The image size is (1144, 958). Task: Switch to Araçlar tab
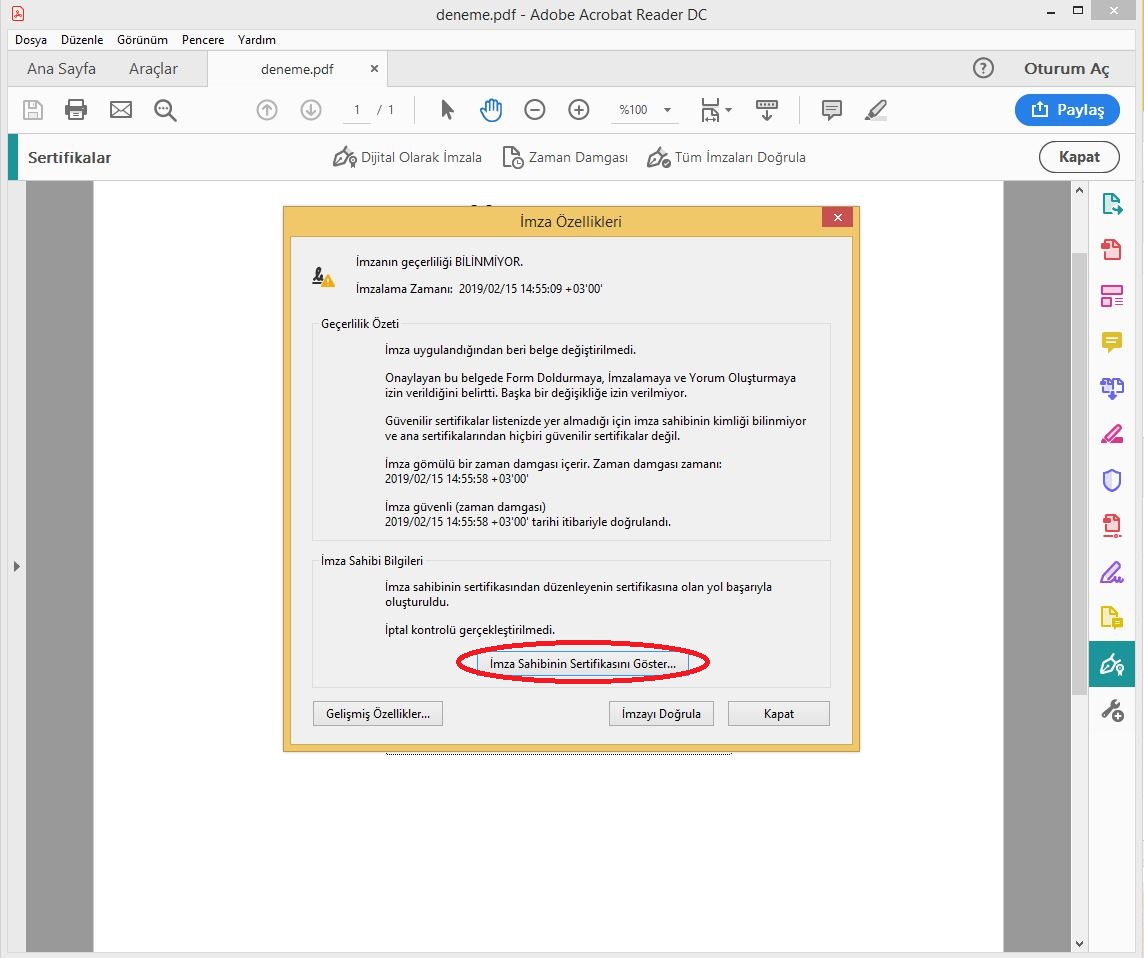[153, 69]
